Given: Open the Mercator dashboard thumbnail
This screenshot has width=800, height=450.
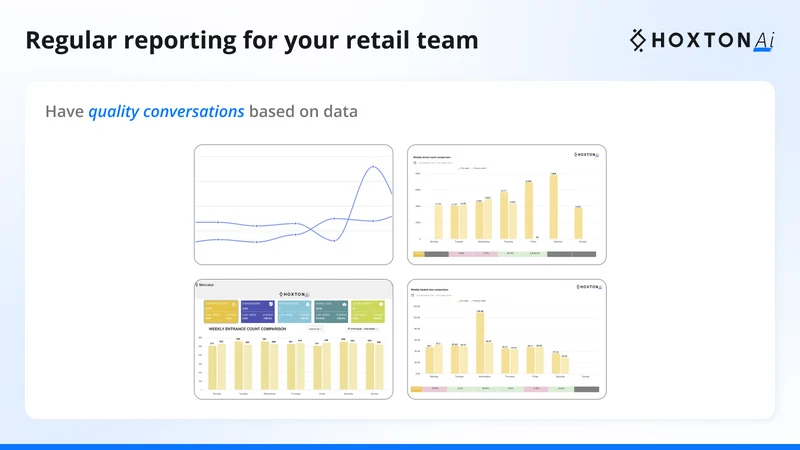Looking at the screenshot, I should 293,339.
